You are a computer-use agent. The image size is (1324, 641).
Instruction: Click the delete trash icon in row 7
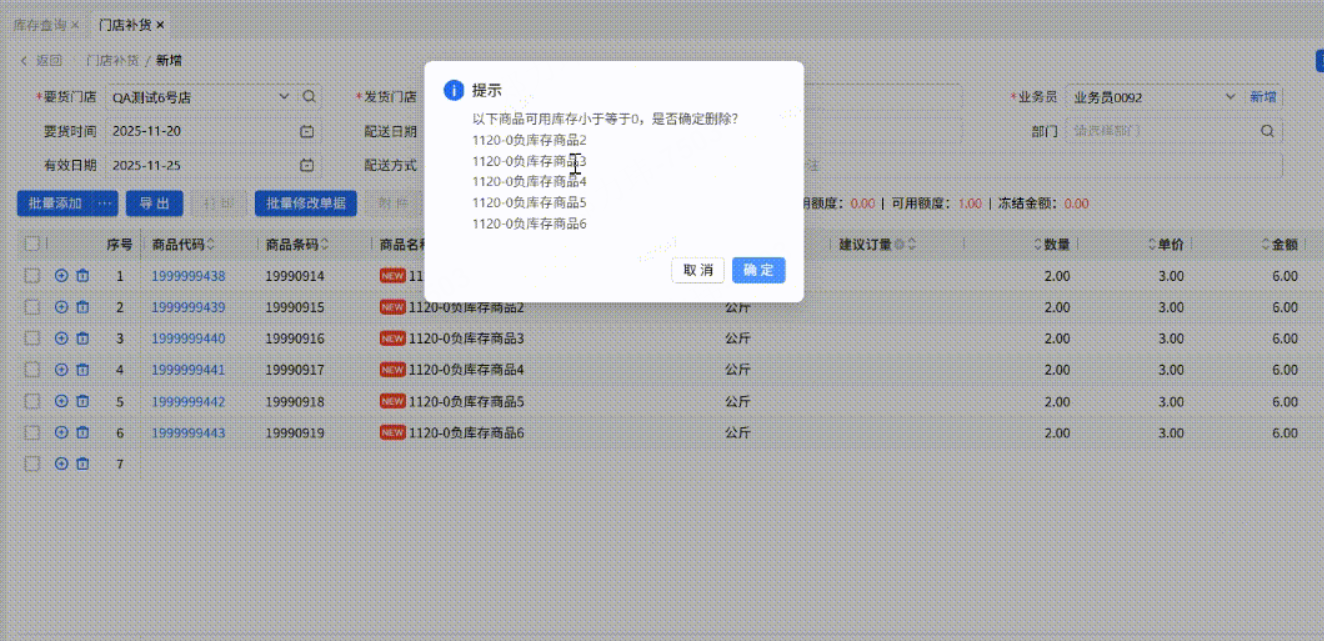[83, 464]
